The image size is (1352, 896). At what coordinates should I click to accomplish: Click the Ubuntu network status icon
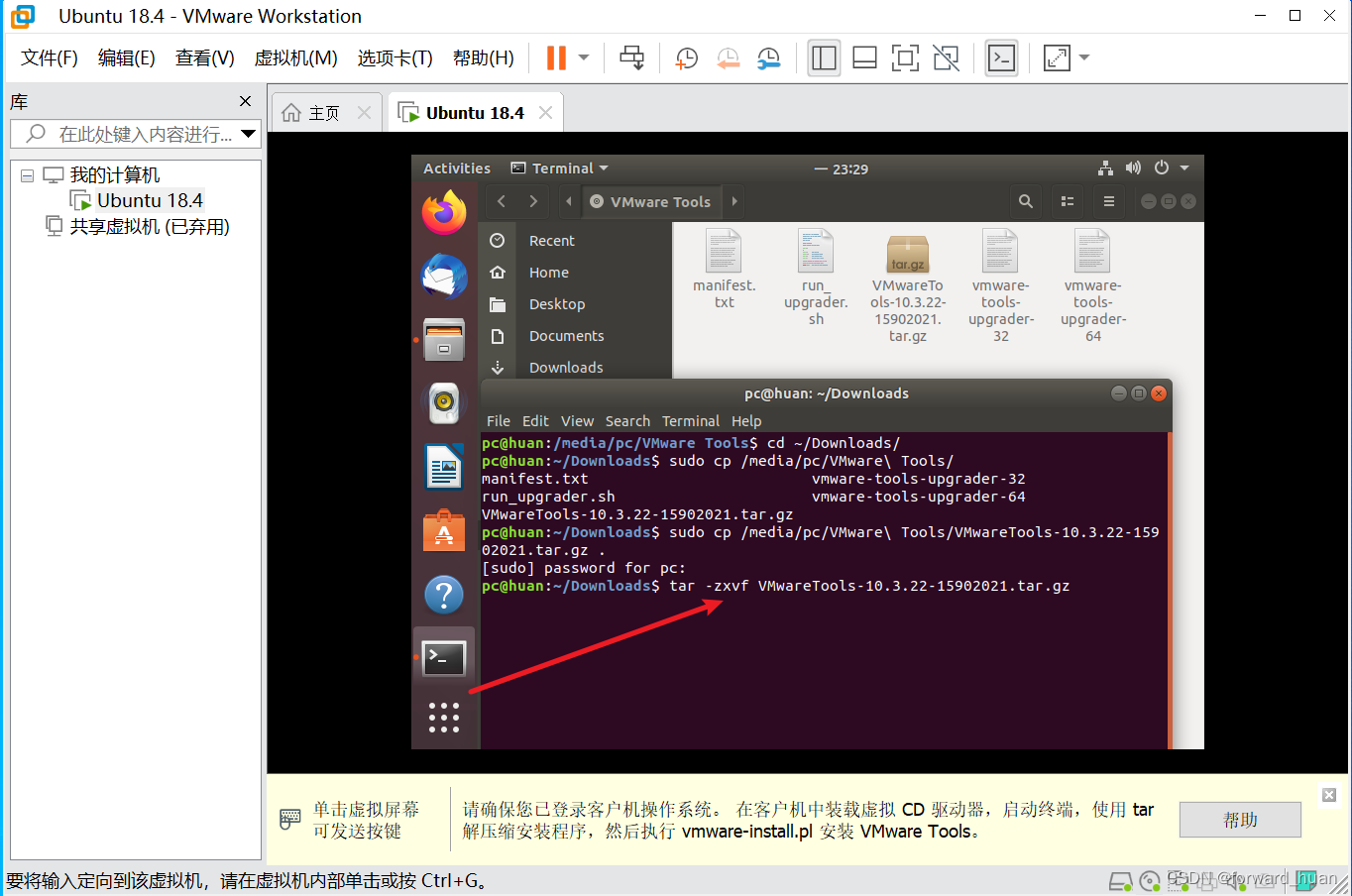tap(1105, 168)
